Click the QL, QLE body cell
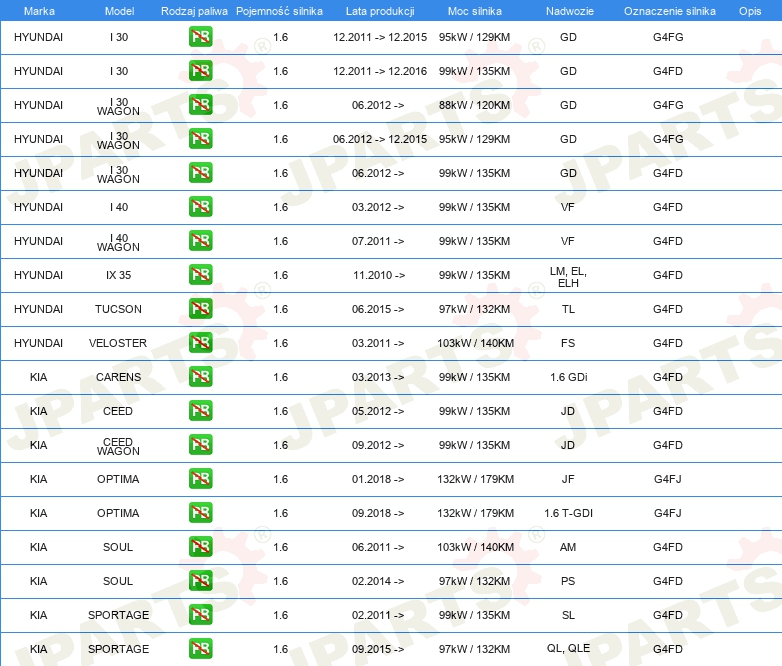The width and height of the screenshot is (782, 666). (x=568, y=648)
